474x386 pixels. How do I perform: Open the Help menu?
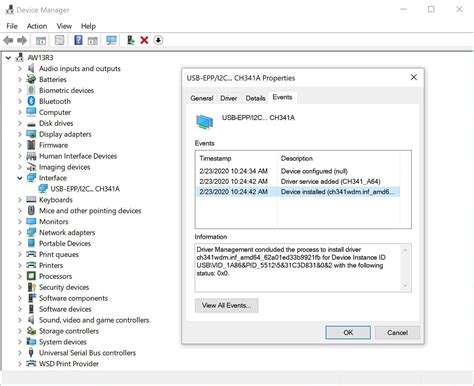(88, 26)
